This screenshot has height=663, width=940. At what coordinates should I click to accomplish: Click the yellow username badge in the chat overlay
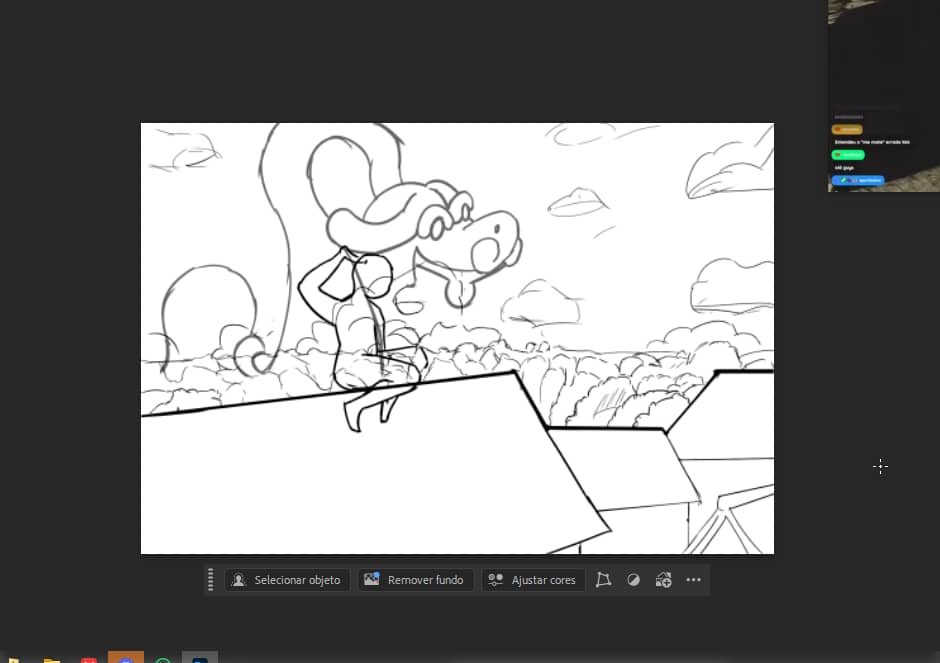(847, 129)
